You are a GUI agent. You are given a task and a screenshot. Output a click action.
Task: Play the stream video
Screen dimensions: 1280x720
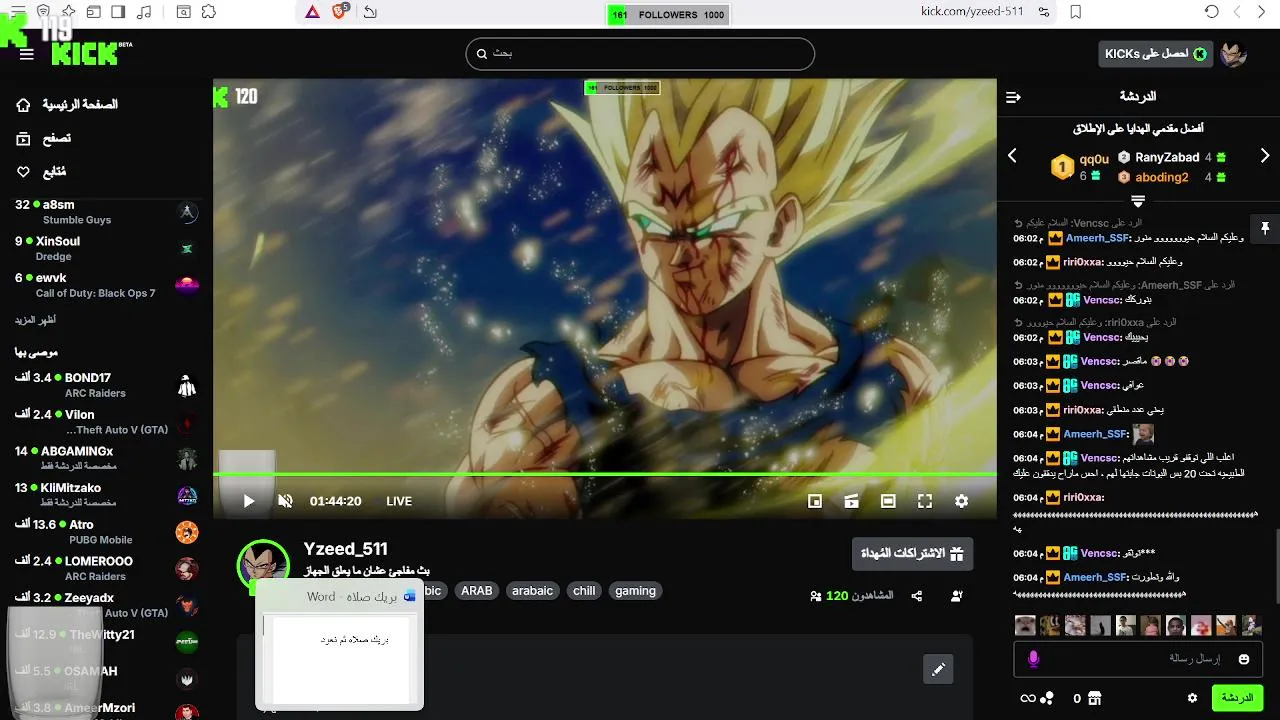[249, 501]
